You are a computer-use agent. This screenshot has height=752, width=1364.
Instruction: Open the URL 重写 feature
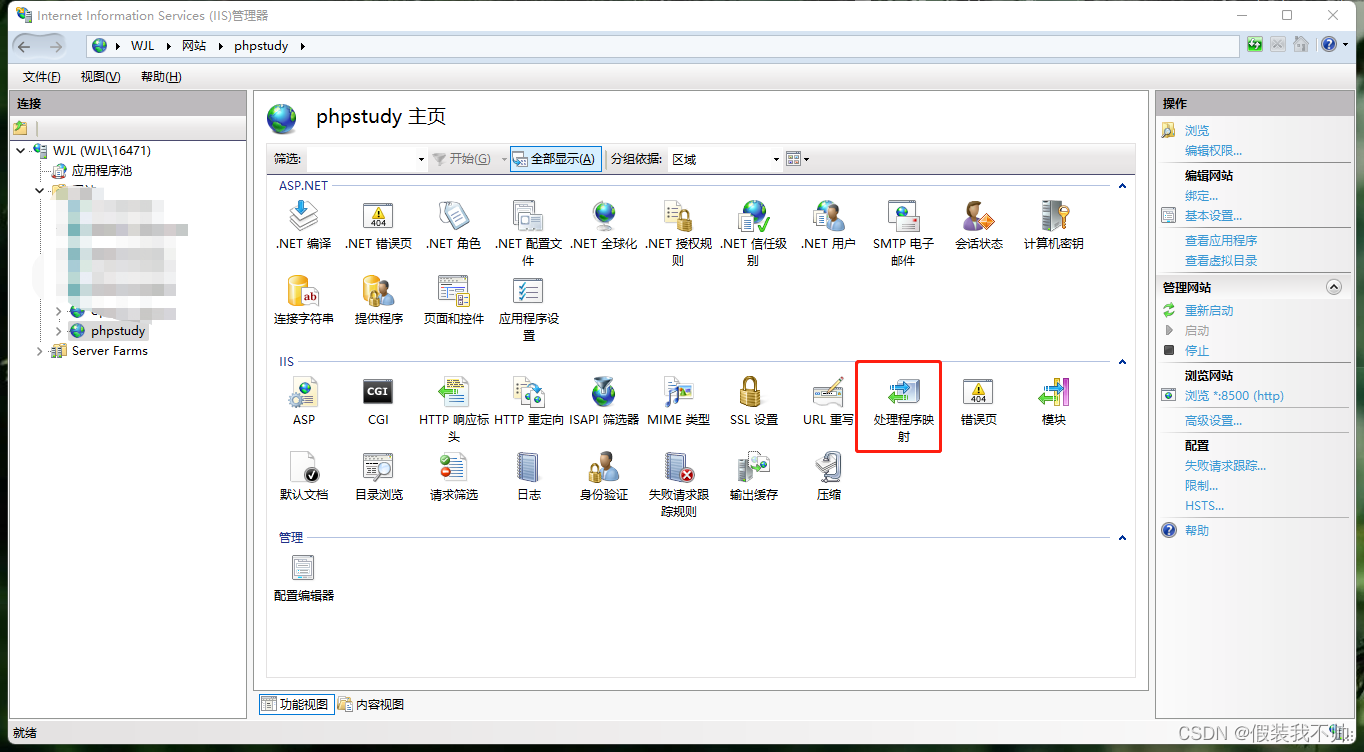pos(828,402)
